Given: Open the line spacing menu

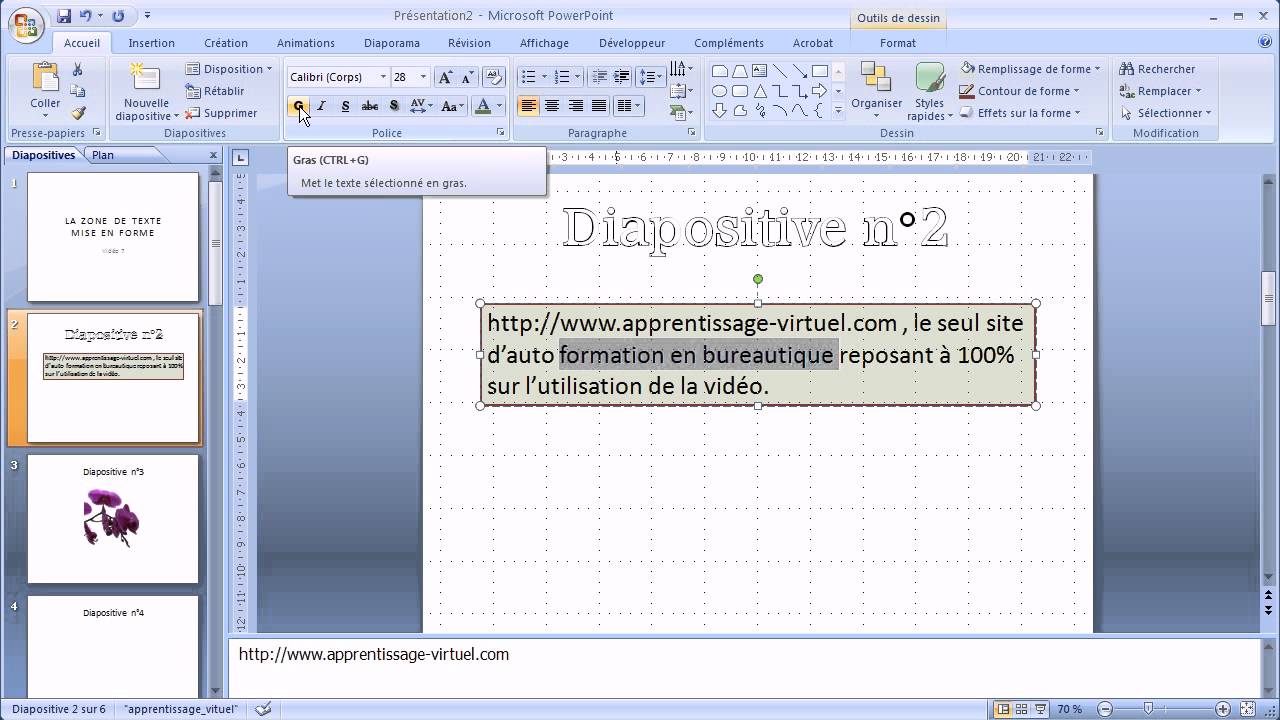Looking at the screenshot, I should [650, 77].
